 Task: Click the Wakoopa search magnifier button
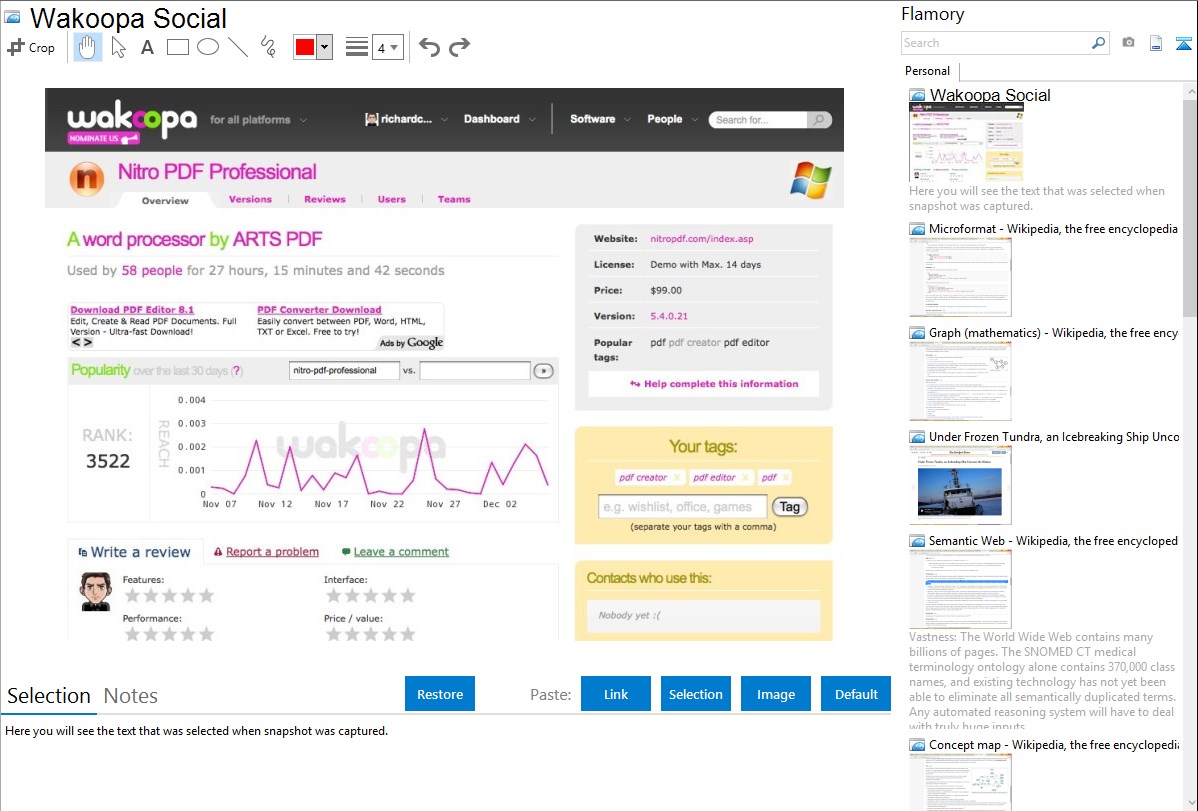pos(819,120)
